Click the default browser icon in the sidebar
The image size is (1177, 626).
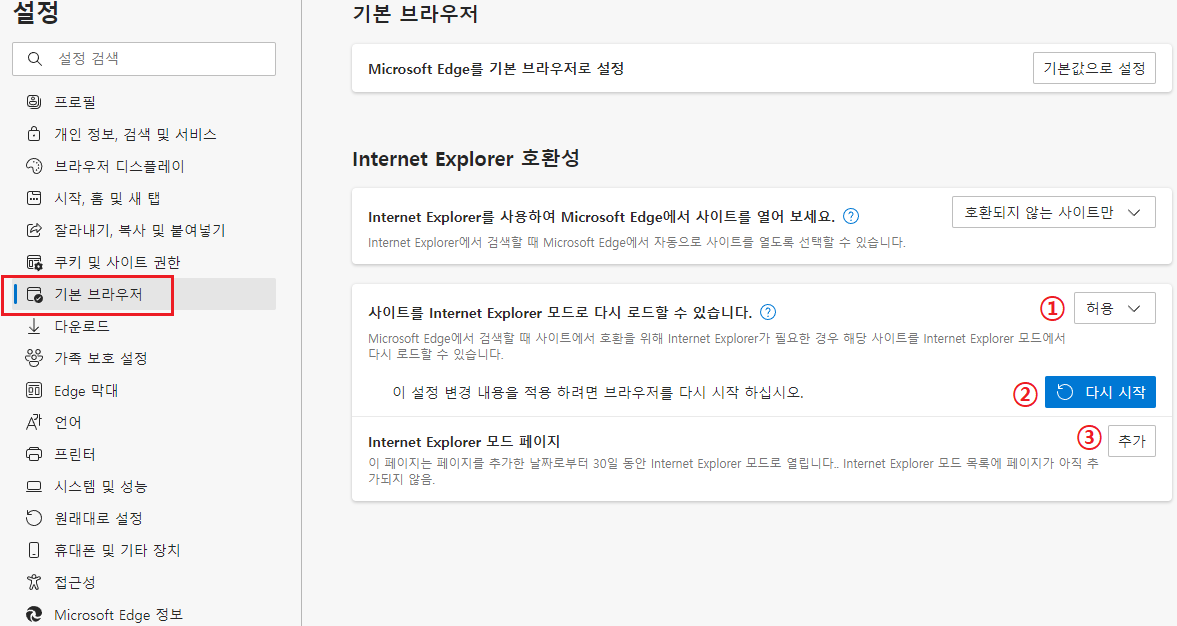[34, 294]
